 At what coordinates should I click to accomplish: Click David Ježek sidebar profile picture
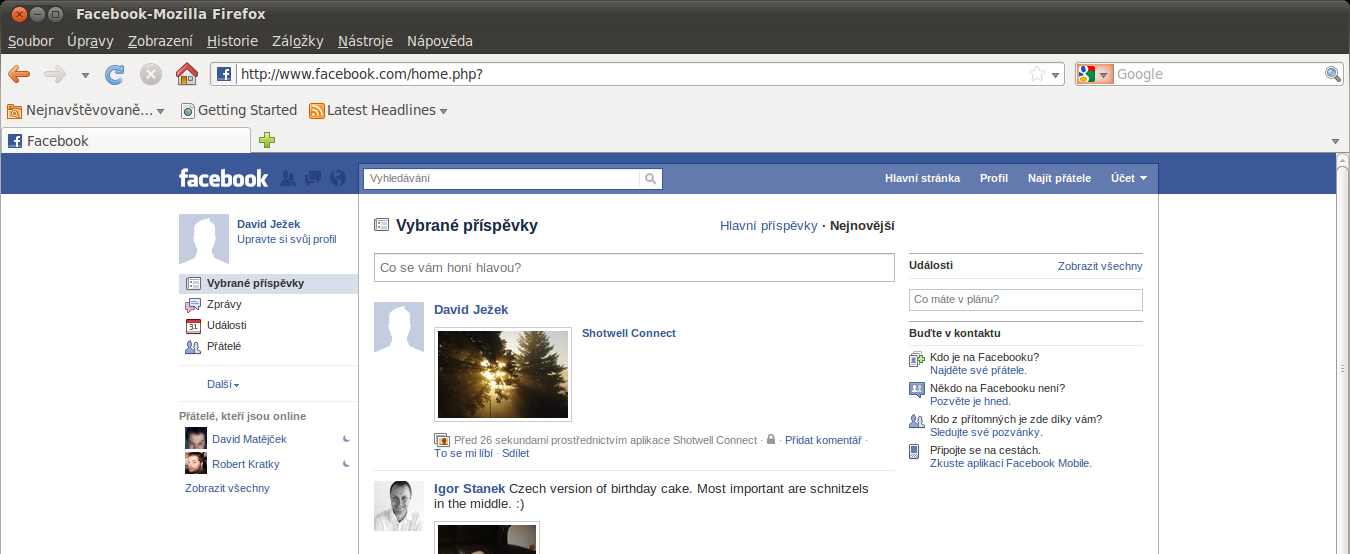[204, 239]
